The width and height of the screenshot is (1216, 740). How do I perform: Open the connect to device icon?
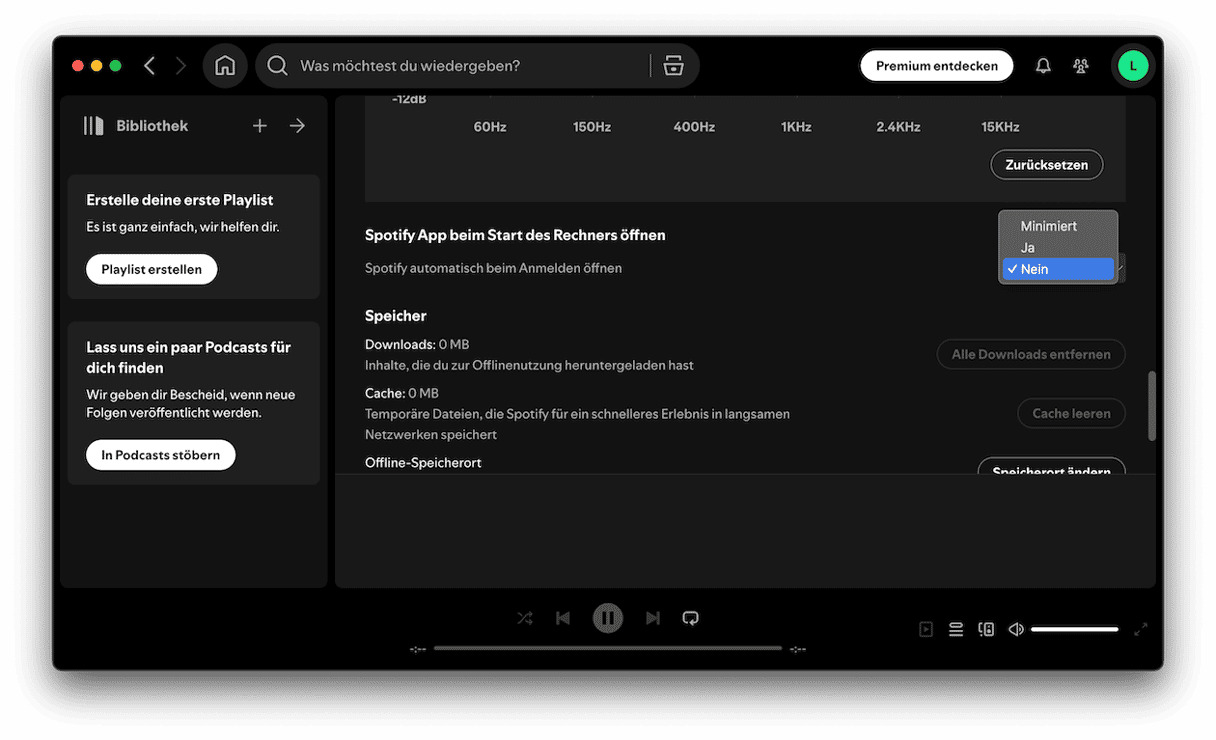tap(986, 629)
